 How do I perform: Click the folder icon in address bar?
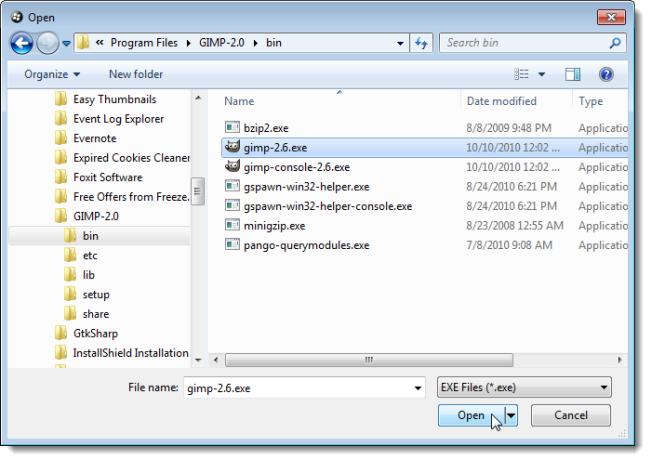click(83, 42)
